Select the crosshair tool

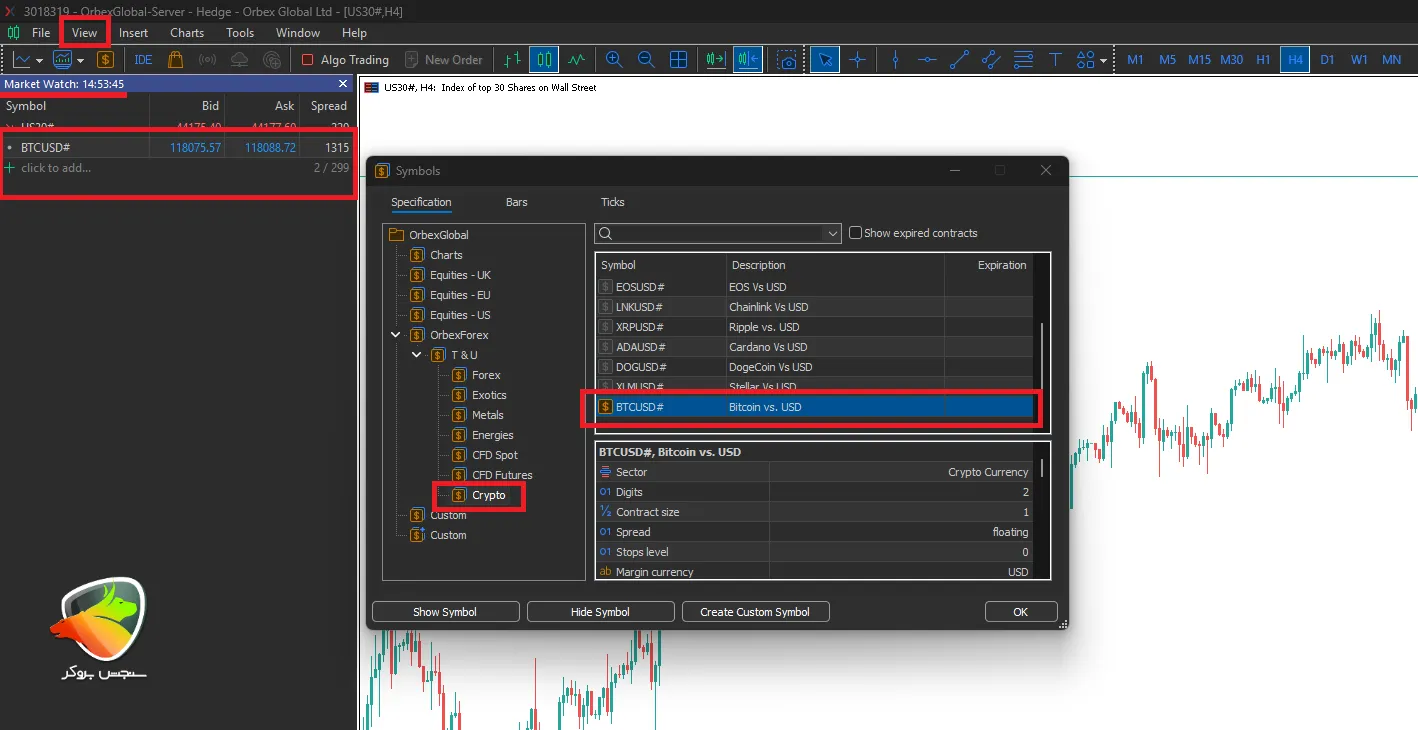tap(857, 60)
